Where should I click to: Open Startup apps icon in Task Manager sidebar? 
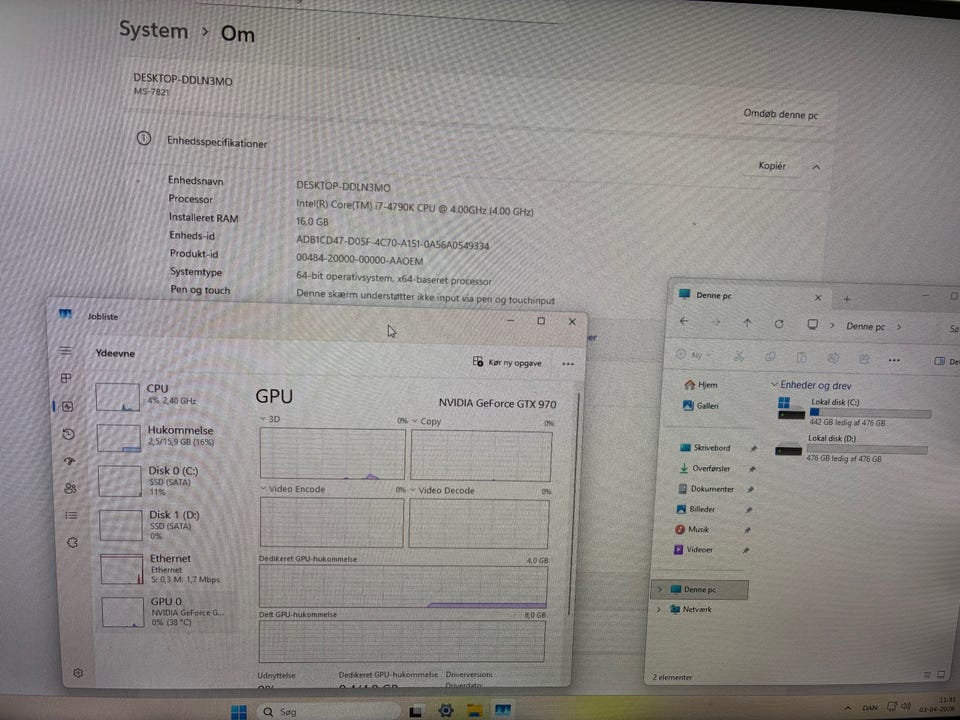(x=69, y=461)
